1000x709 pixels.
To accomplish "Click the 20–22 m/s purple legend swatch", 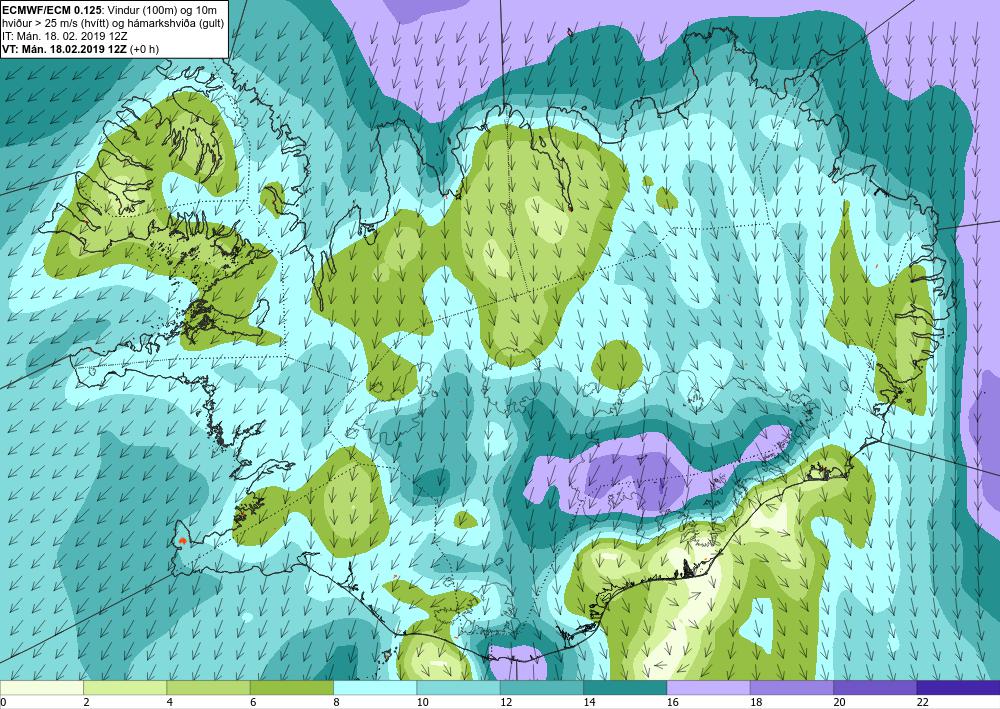I will [x=875, y=687].
